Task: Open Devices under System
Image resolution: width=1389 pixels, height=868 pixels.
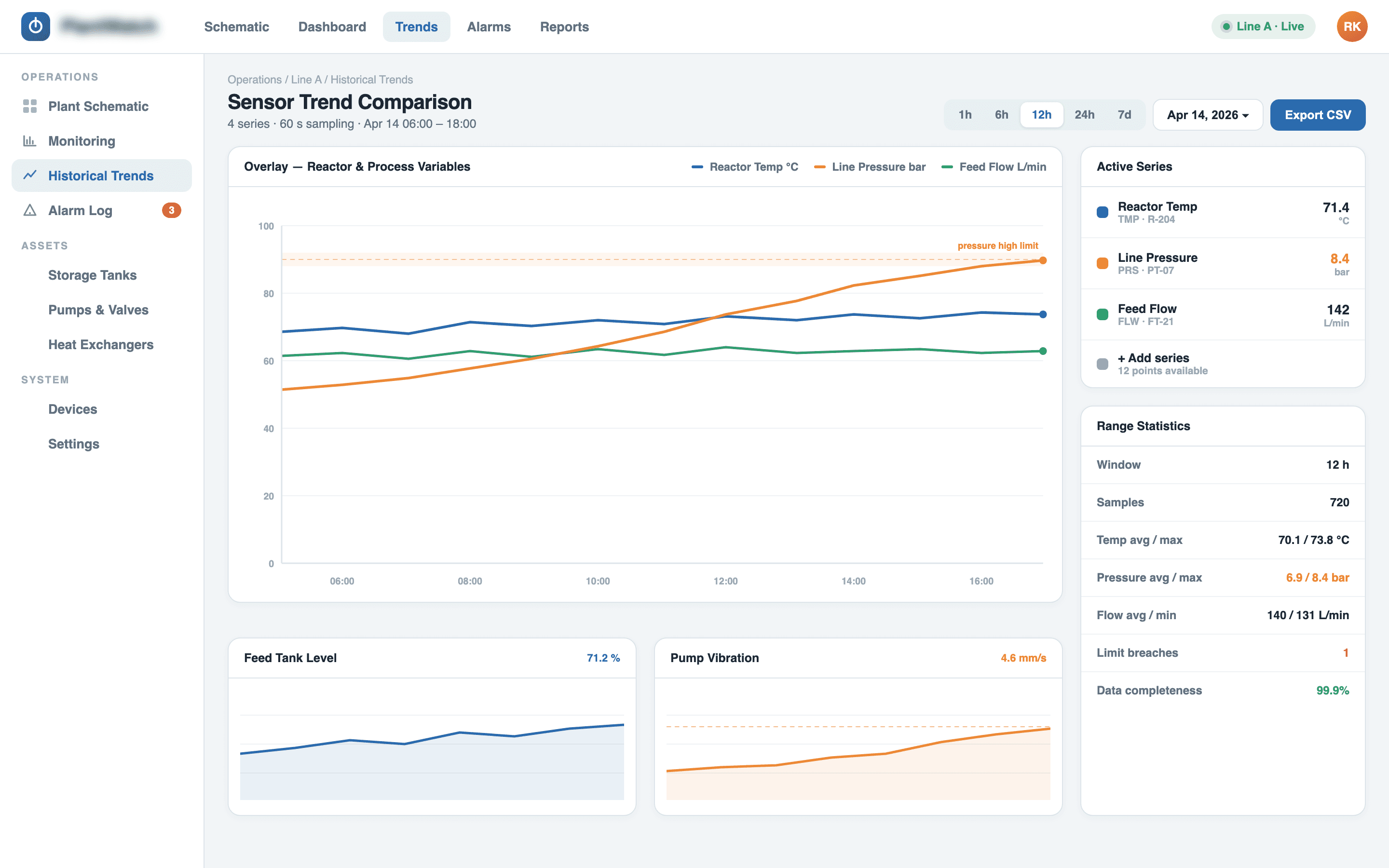Action: pyautogui.click(x=102, y=409)
